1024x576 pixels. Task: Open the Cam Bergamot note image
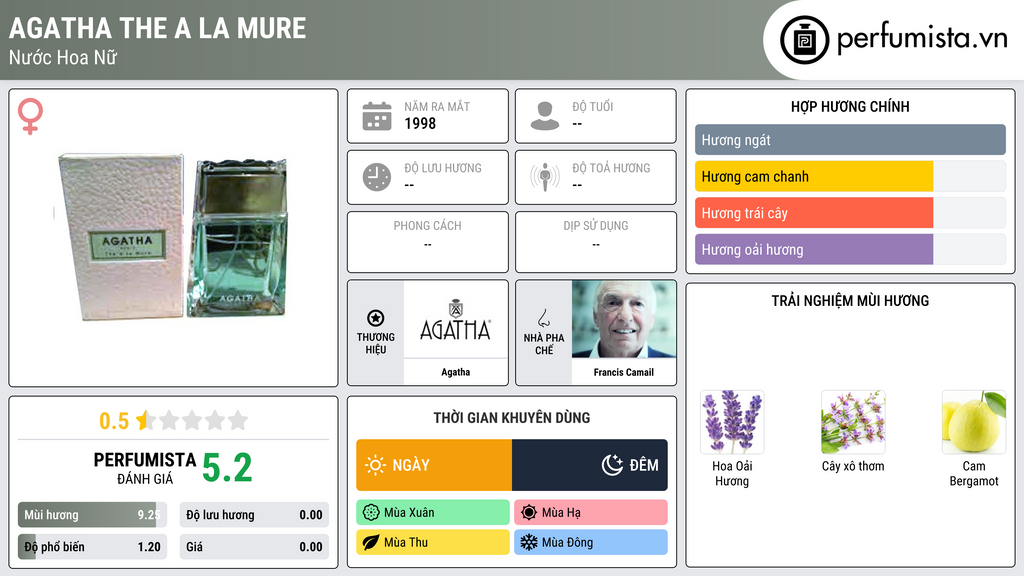[x=974, y=422]
